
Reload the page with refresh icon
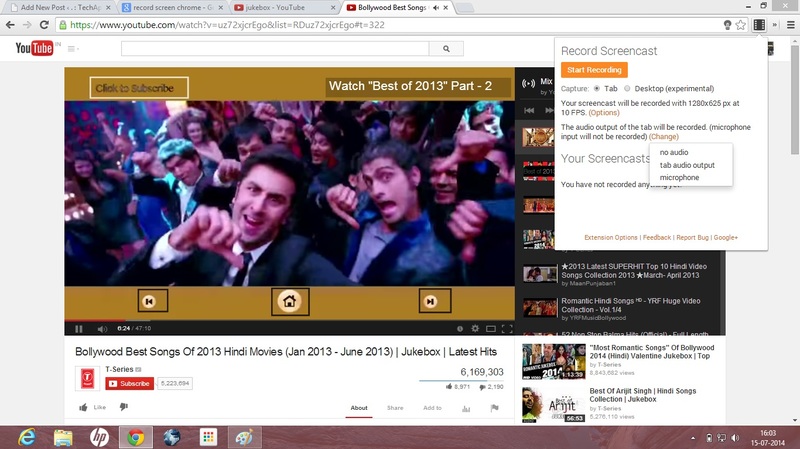tap(44, 24)
